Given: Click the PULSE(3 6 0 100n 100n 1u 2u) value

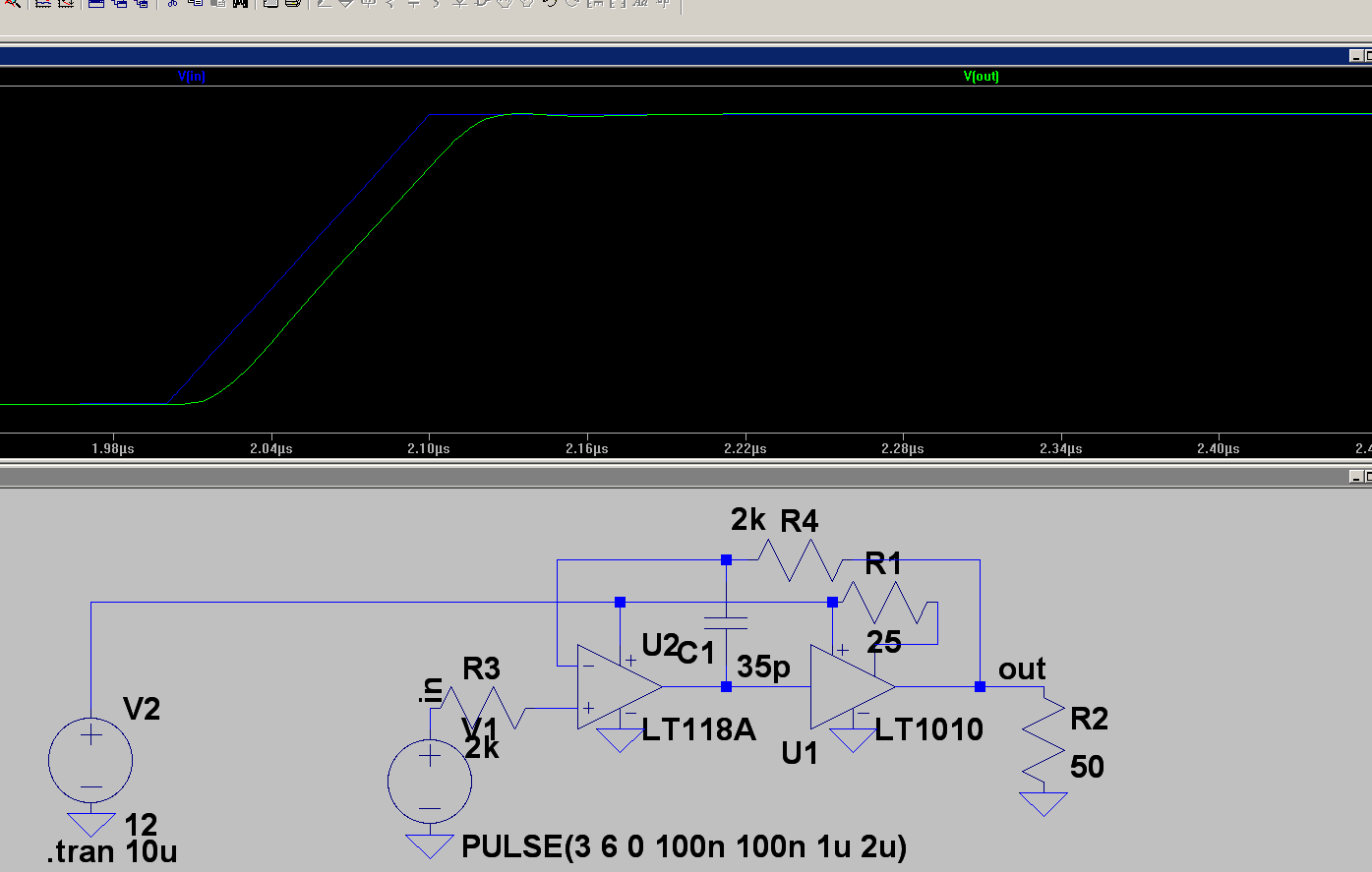Looking at the screenshot, I should coord(684,846).
